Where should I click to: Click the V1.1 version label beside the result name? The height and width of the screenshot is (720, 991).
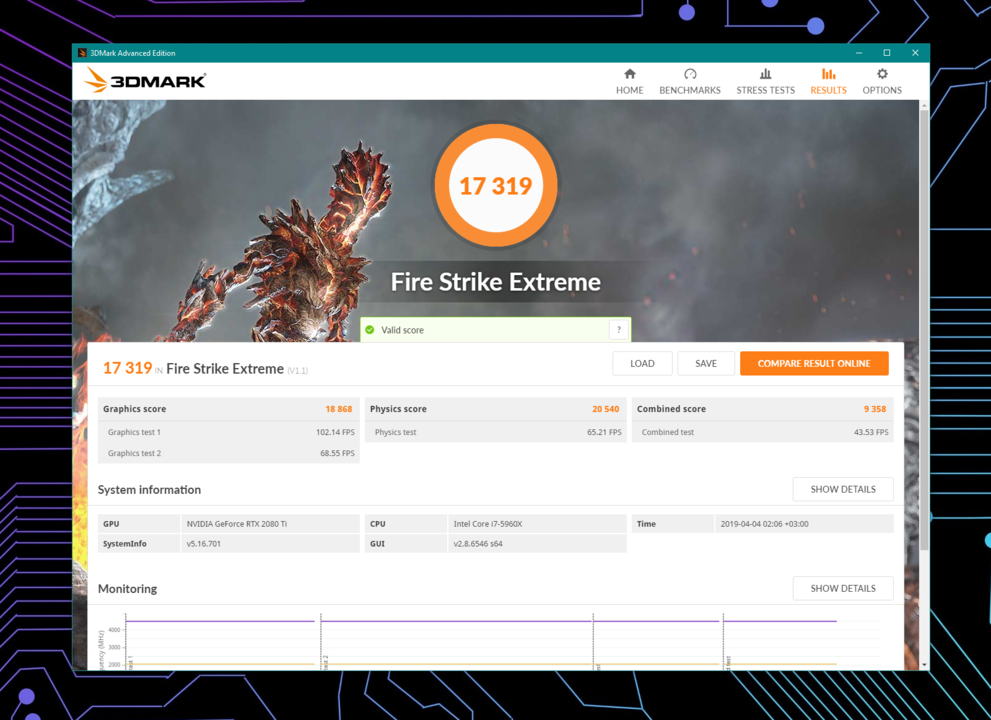pyautogui.click(x=298, y=371)
